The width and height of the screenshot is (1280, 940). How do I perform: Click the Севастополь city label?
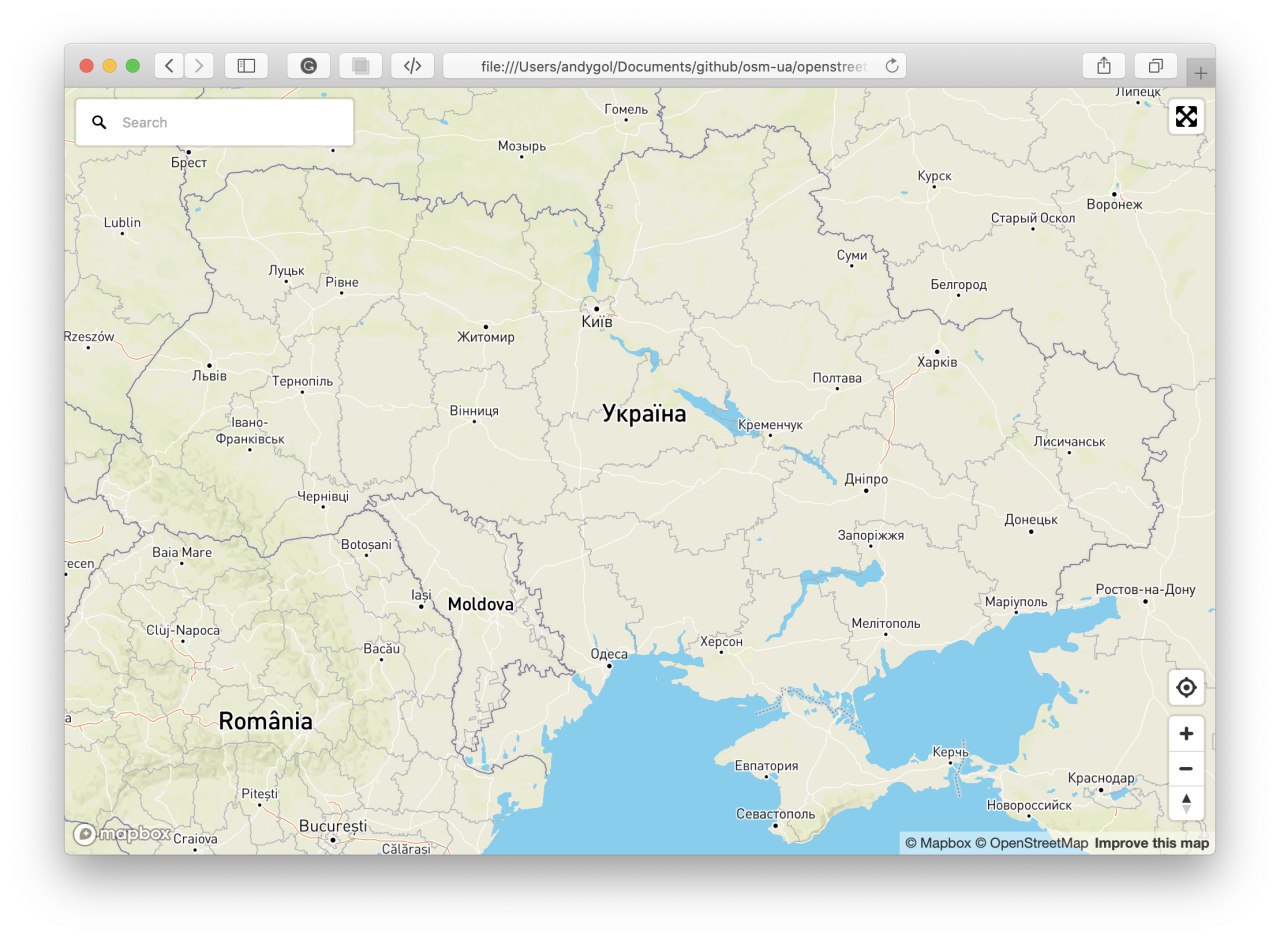pyautogui.click(x=775, y=814)
